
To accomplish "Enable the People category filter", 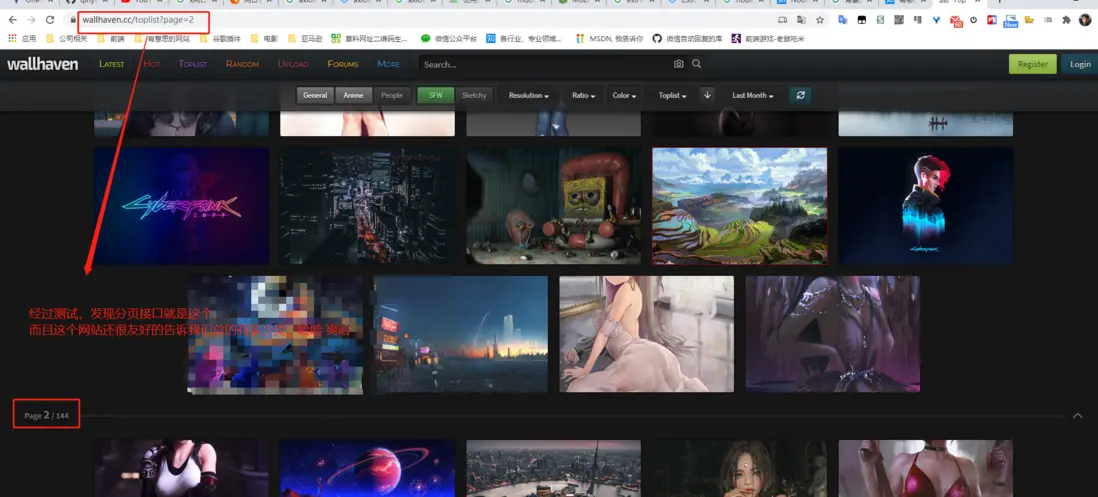I will tap(392, 95).
